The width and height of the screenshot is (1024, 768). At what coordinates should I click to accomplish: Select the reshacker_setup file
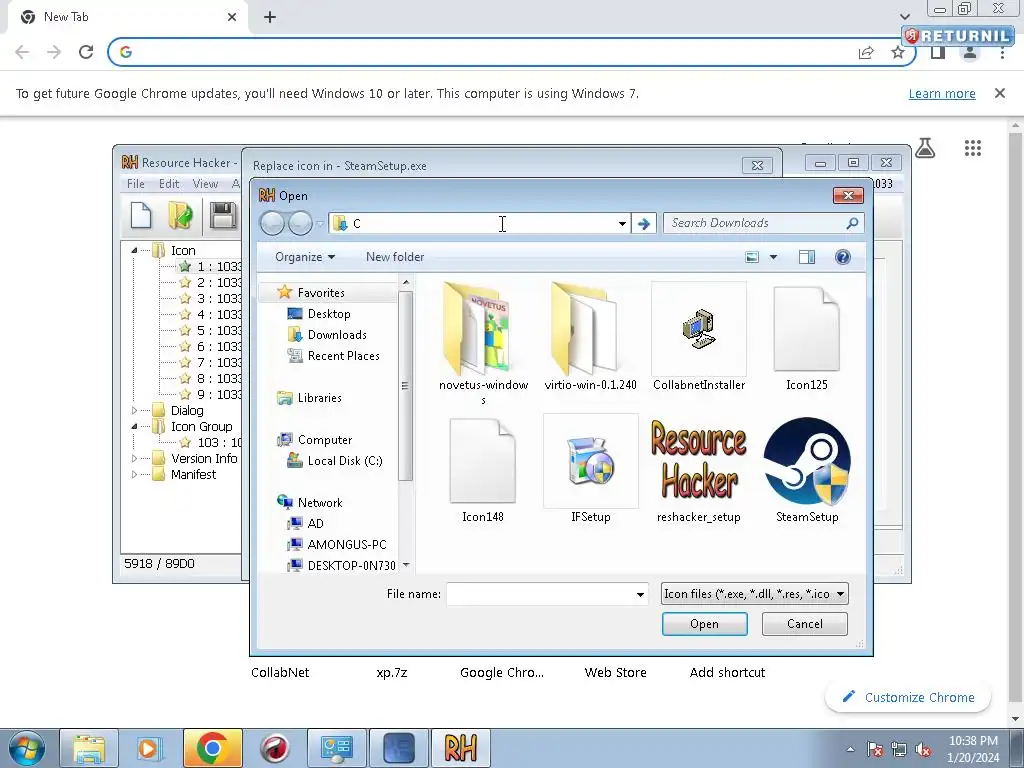tap(699, 470)
